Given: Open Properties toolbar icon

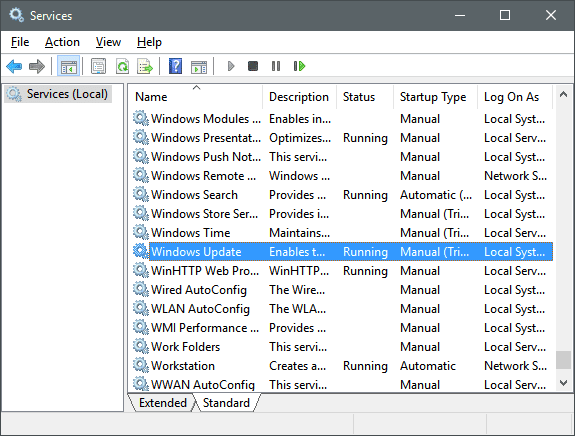Looking at the screenshot, I should click(98, 66).
